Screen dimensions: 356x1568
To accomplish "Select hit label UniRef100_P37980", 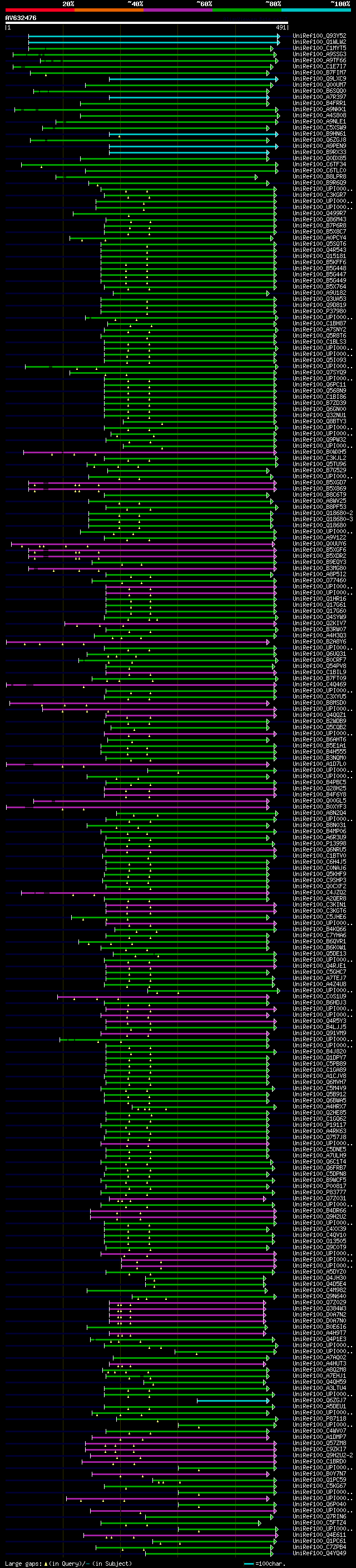I will pos(319,311).
